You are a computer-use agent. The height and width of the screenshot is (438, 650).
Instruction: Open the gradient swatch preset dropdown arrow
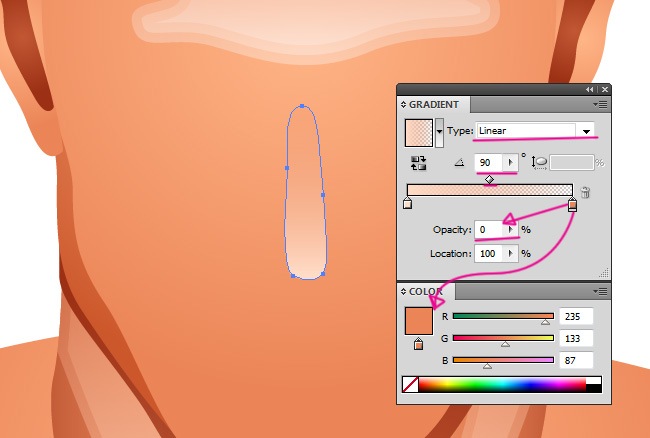tap(439, 133)
